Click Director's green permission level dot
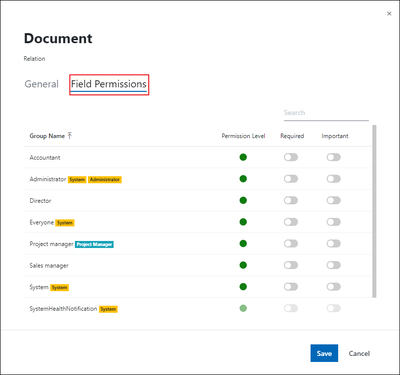The height and width of the screenshot is (375, 400). tap(243, 200)
